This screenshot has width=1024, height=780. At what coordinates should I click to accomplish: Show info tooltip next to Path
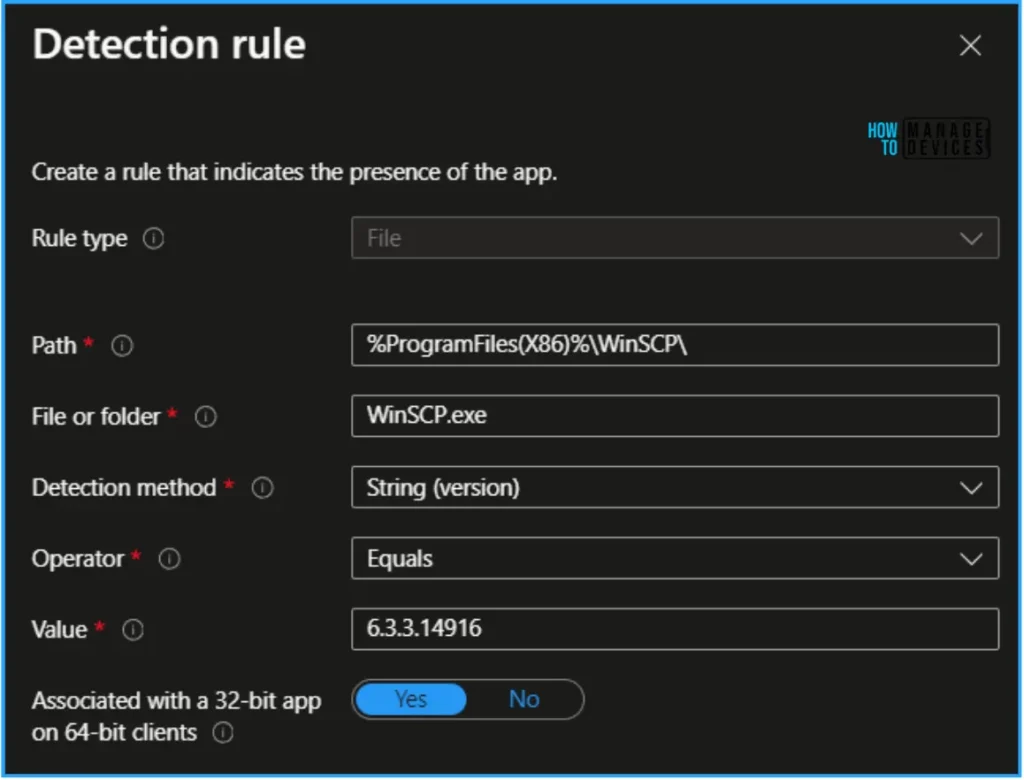point(122,346)
